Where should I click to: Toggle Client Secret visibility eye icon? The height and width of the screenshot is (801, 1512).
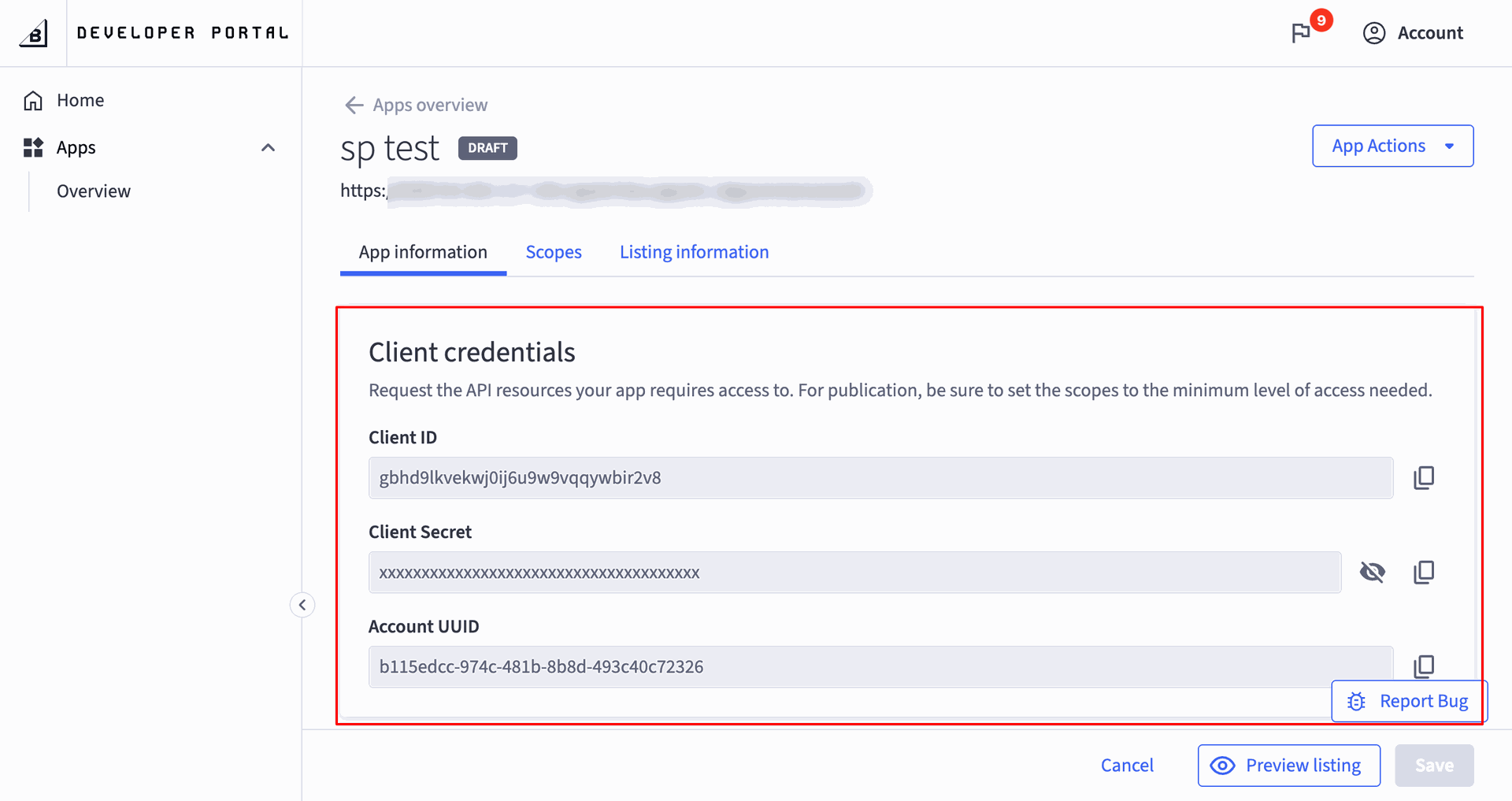[x=1373, y=572]
